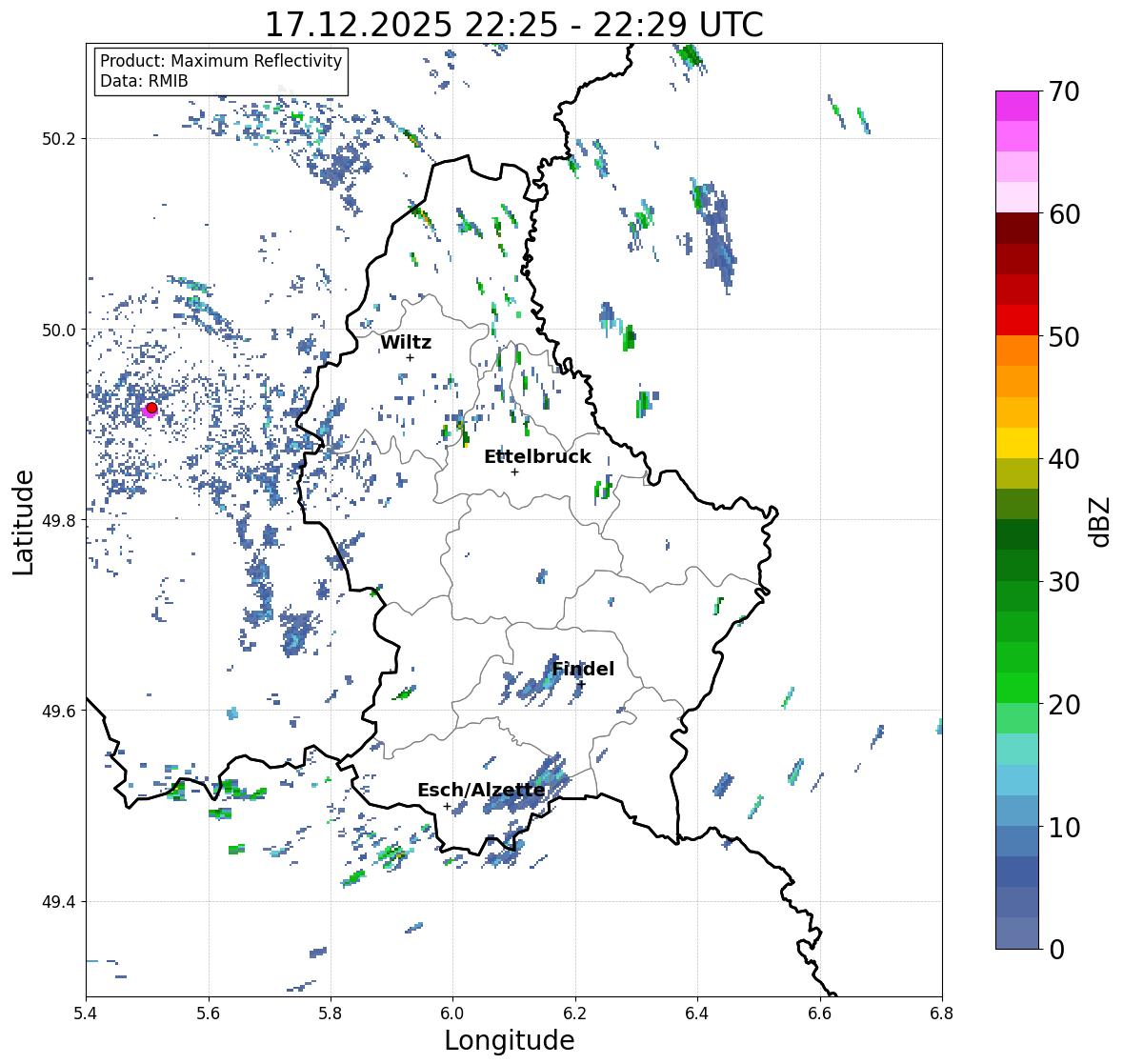The image size is (1123, 1064).
Task: Pick the magenta colorbar segment just below 70 dBZ
Action: (x=1017, y=106)
